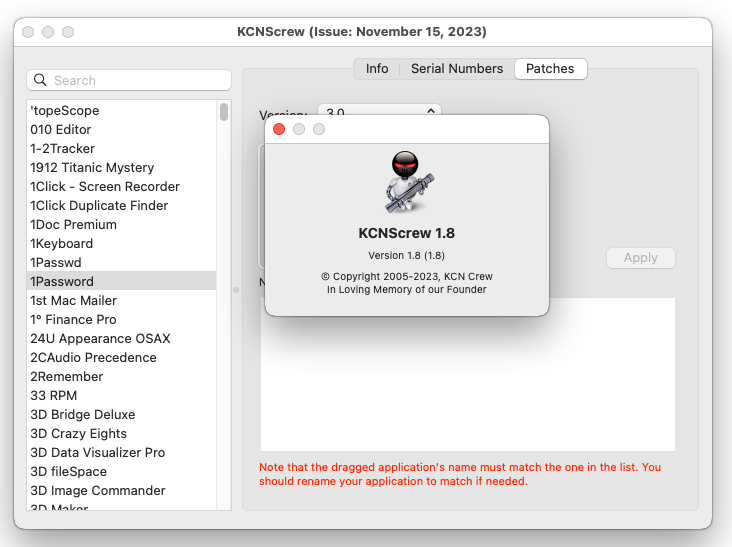
Task: Click the KCNScrew robot icon in About dialog
Action: tap(408, 182)
